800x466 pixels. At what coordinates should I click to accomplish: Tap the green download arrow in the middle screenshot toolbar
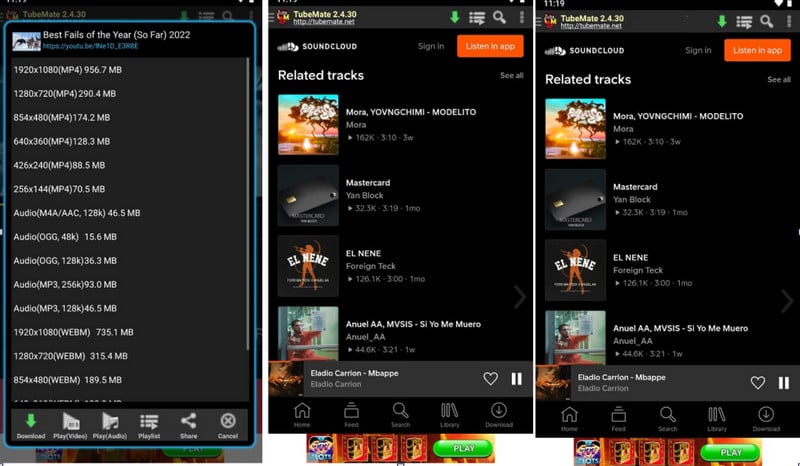click(x=454, y=17)
